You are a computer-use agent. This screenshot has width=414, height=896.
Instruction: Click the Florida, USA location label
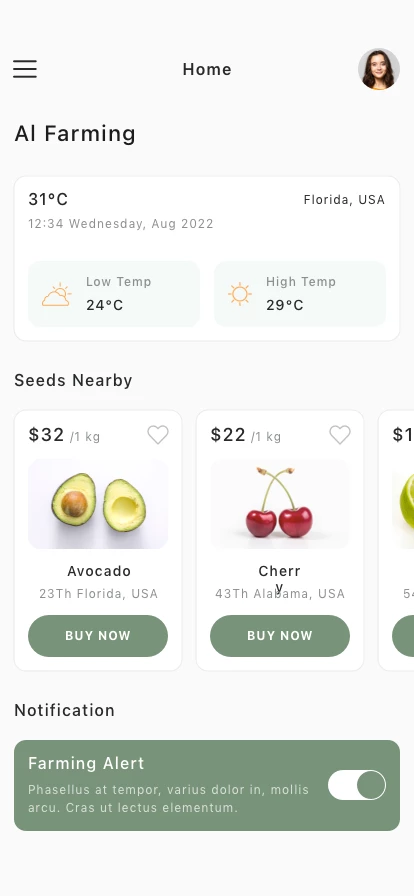344,199
